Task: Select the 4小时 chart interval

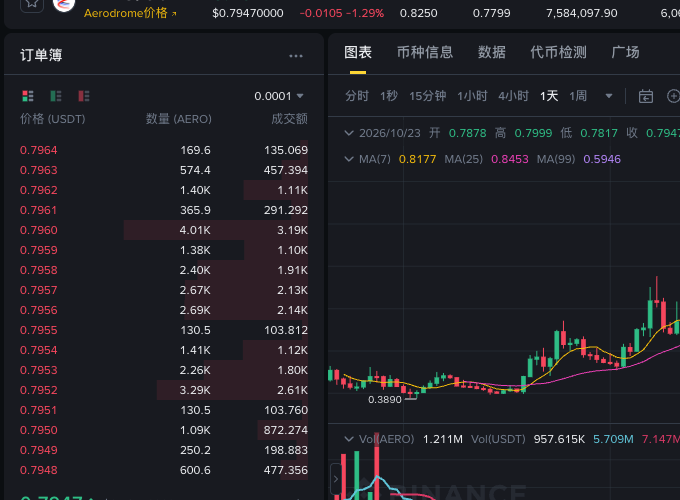Action: [x=513, y=96]
